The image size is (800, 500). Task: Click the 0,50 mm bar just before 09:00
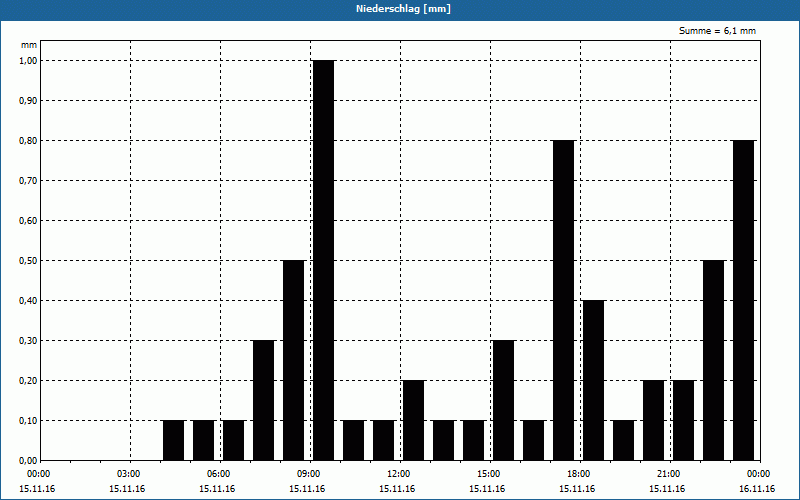tap(293, 360)
